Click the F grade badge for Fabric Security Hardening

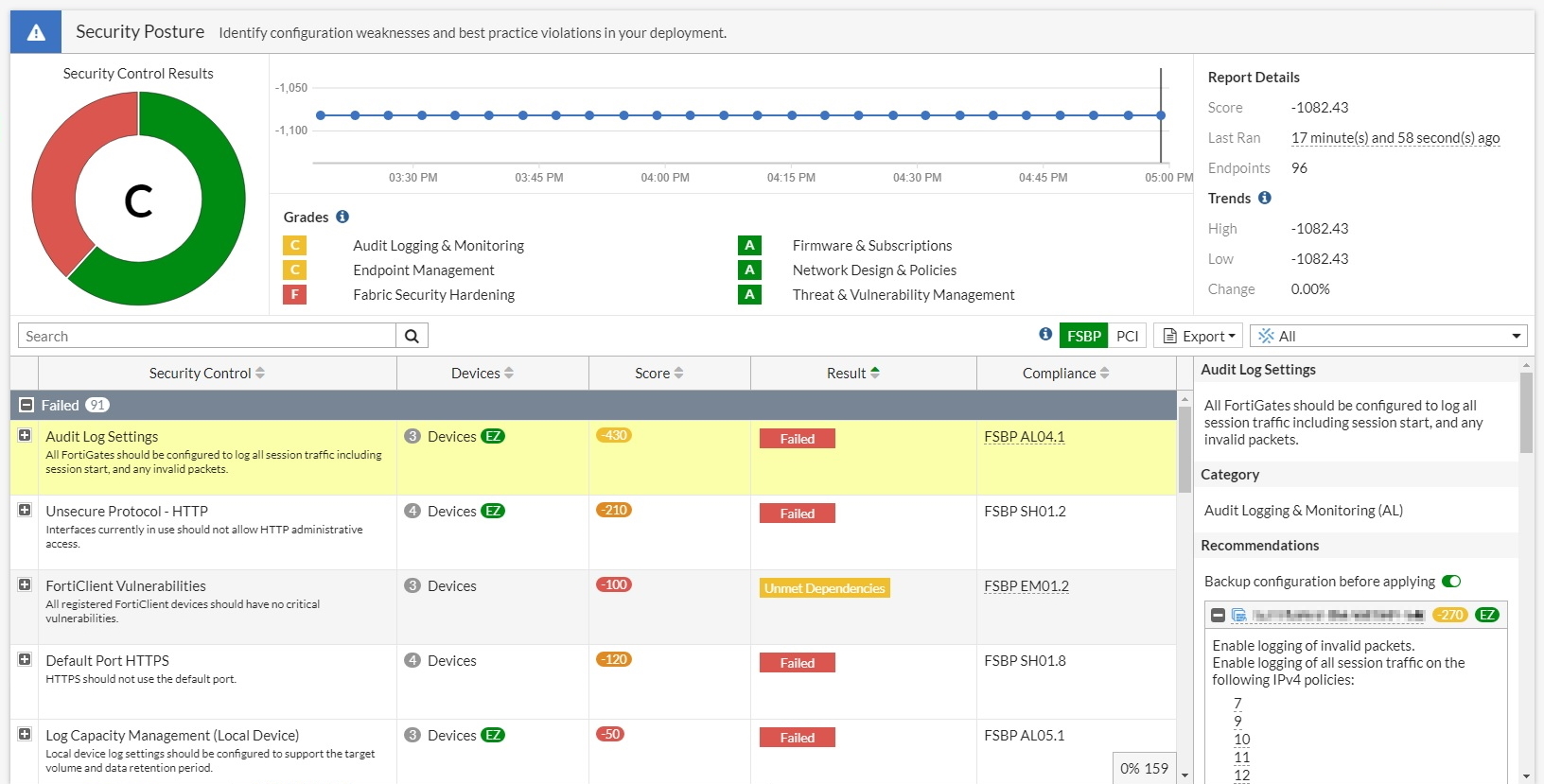click(x=294, y=294)
